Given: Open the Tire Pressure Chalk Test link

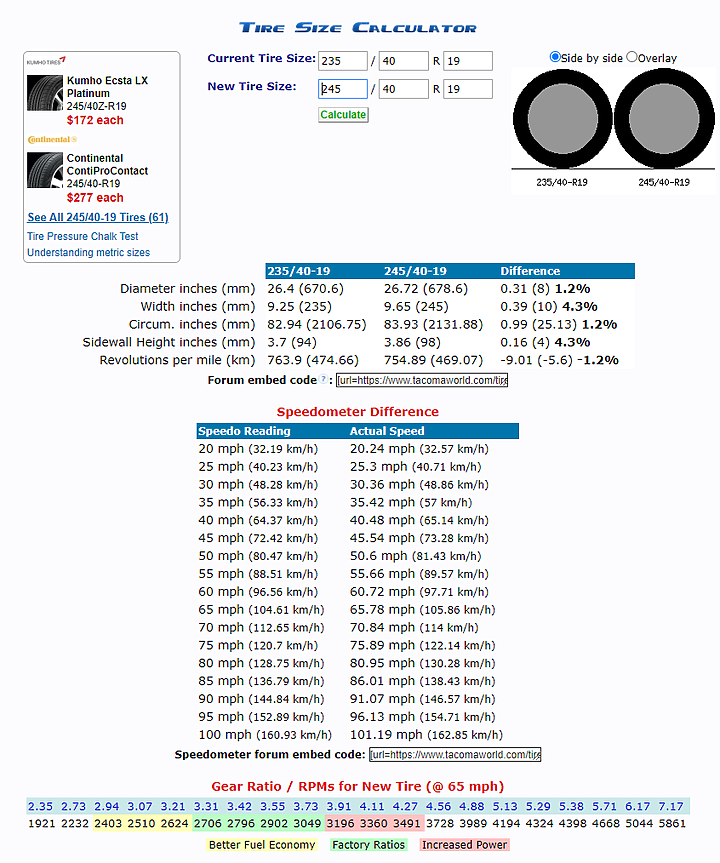Looking at the screenshot, I should 83,236.
